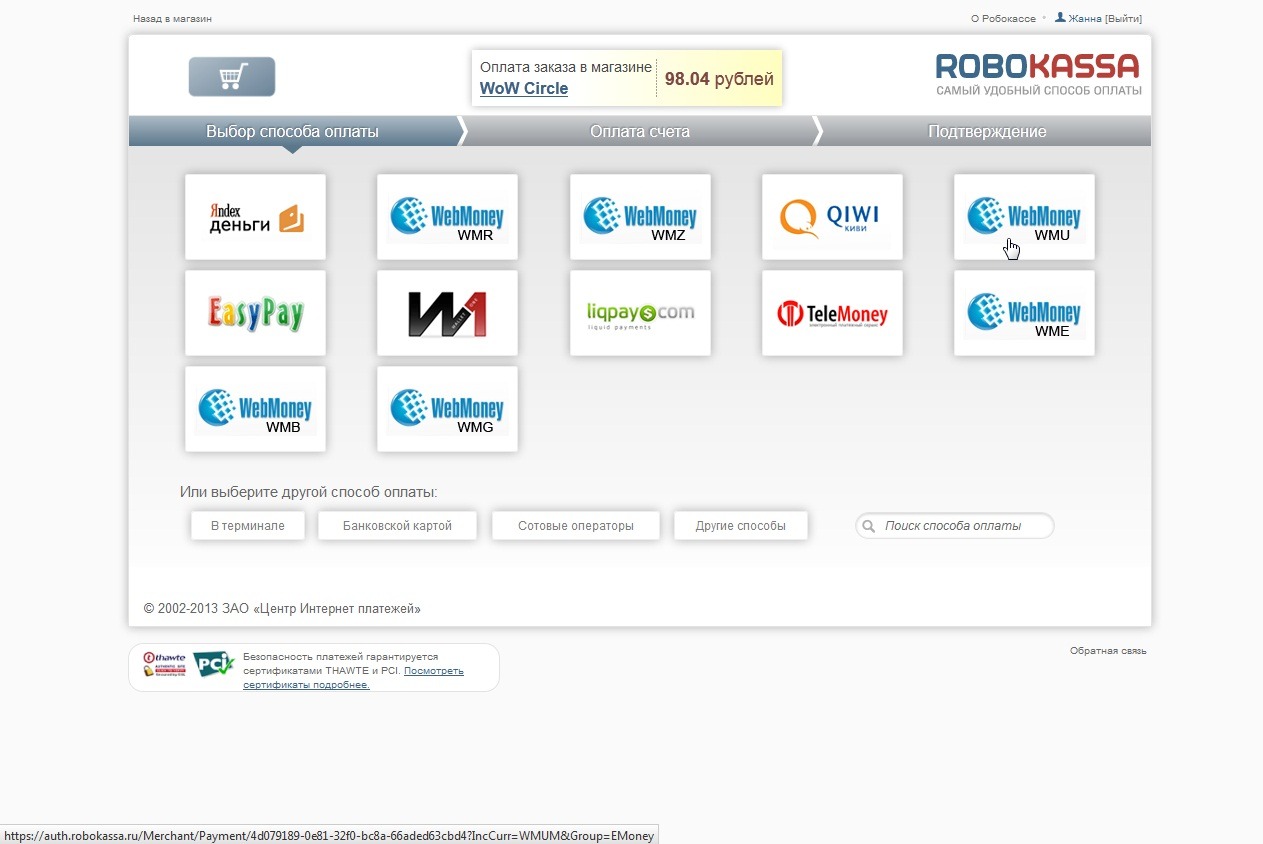Select liqpay.com payment option
Image resolution: width=1263 pixels, height=844 pixels.
(x=640, y=313)
